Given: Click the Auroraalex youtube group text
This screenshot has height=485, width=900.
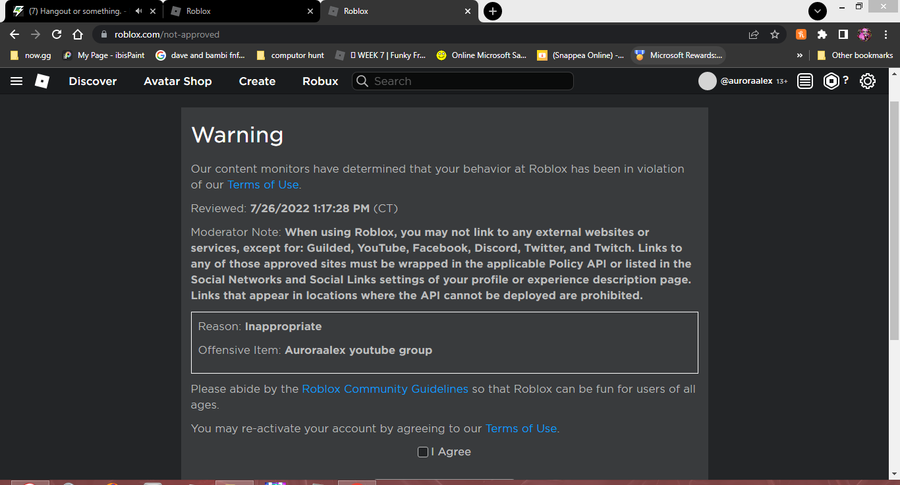Looking at the screenshot, I should 358,350.
